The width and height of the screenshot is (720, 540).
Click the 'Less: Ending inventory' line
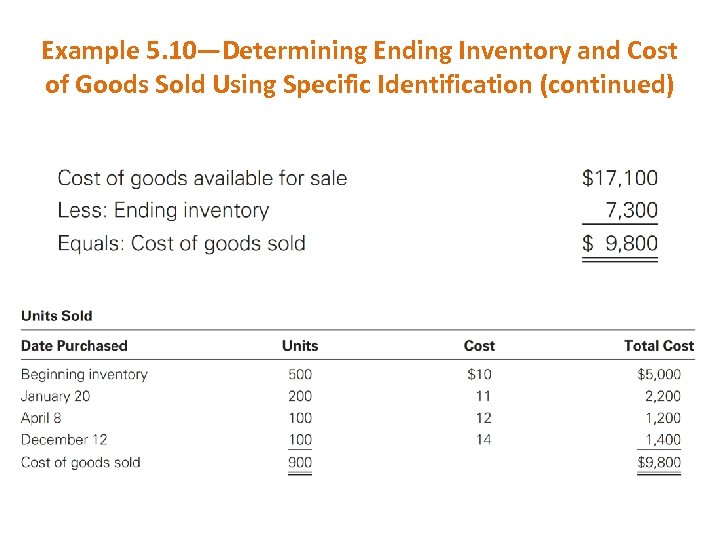point(163,211)
